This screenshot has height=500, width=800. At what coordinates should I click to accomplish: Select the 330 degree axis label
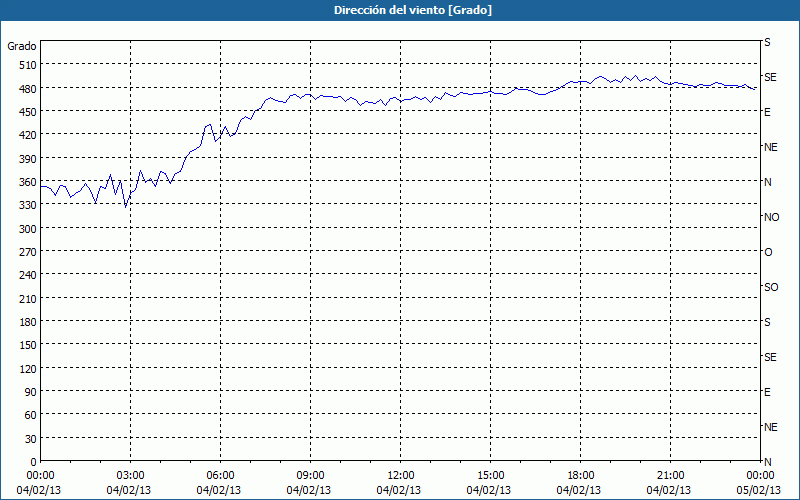coord(28,205)
